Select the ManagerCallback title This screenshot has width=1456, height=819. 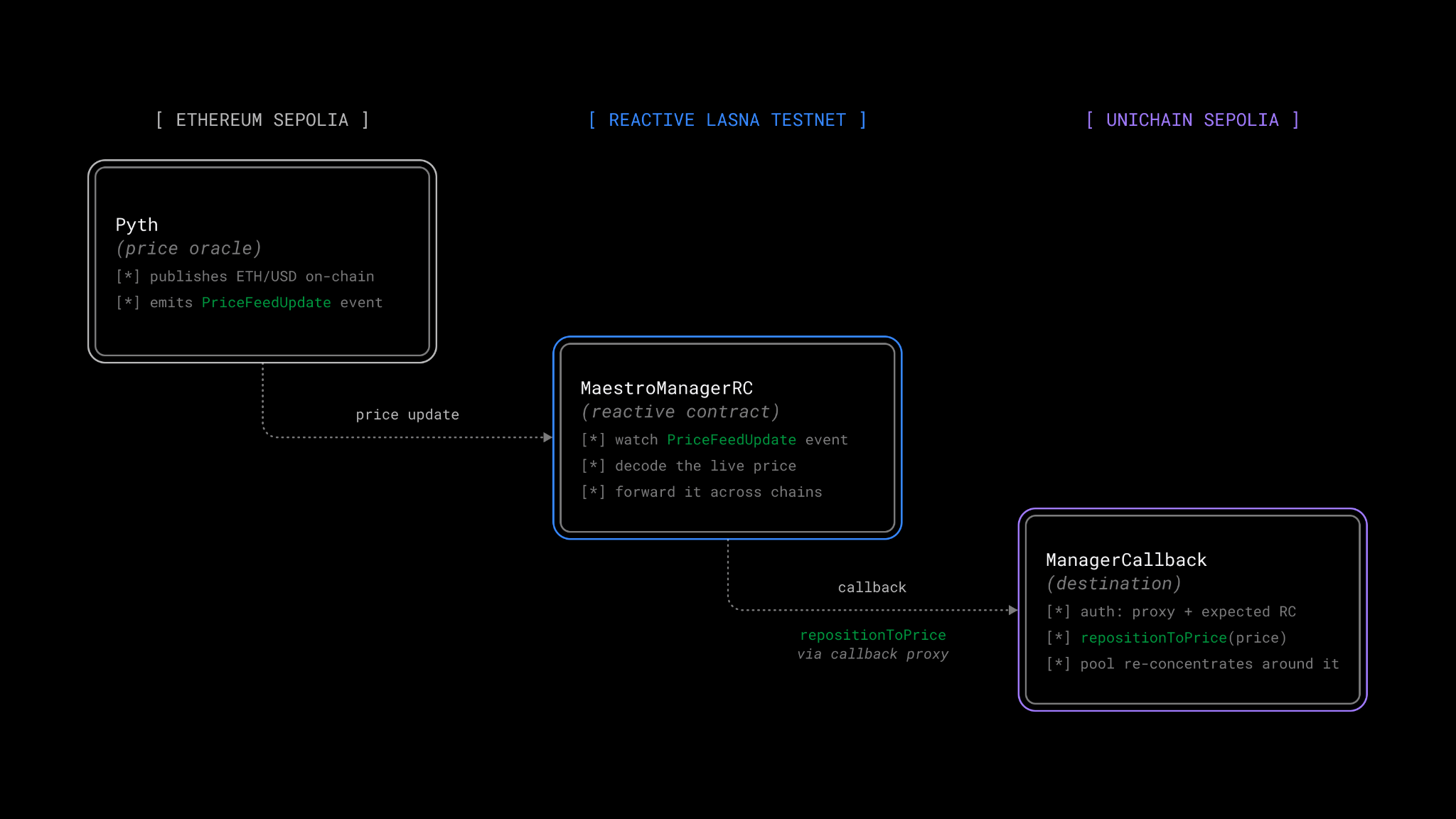click(x=1127, y=560)
